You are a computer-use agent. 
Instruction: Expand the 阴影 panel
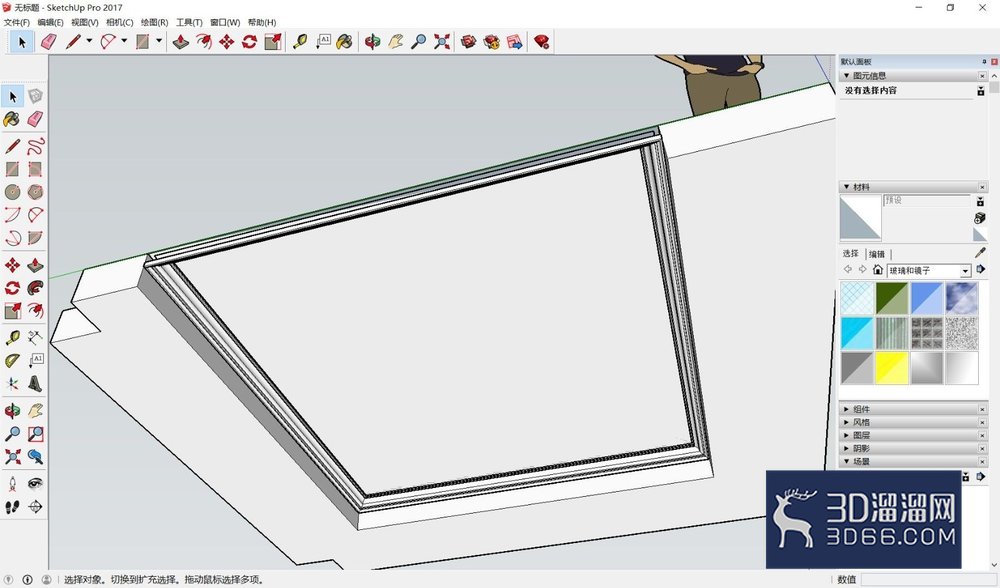click(x=846, y=448)
